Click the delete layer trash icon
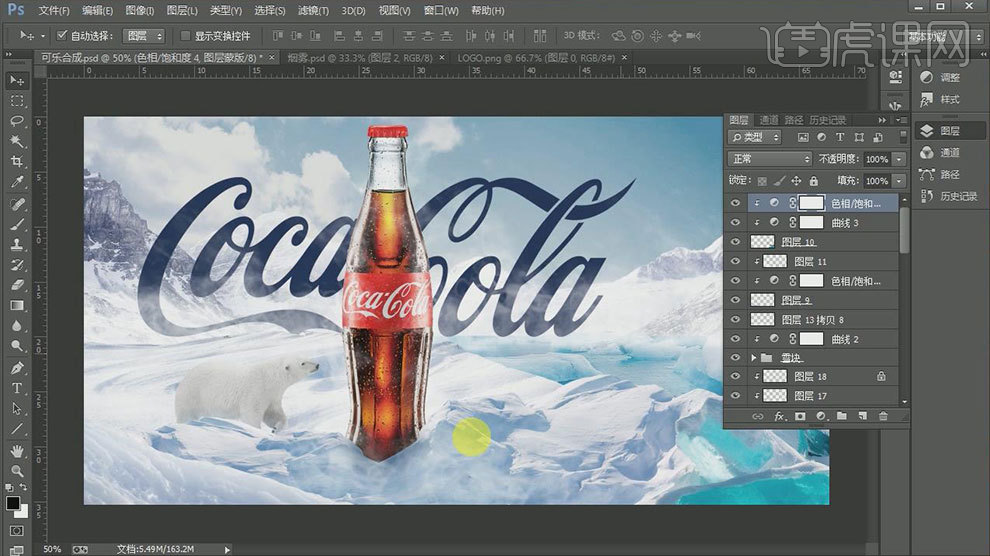Image resolution: width=990 pixels, height=556 pixels. 883,416
